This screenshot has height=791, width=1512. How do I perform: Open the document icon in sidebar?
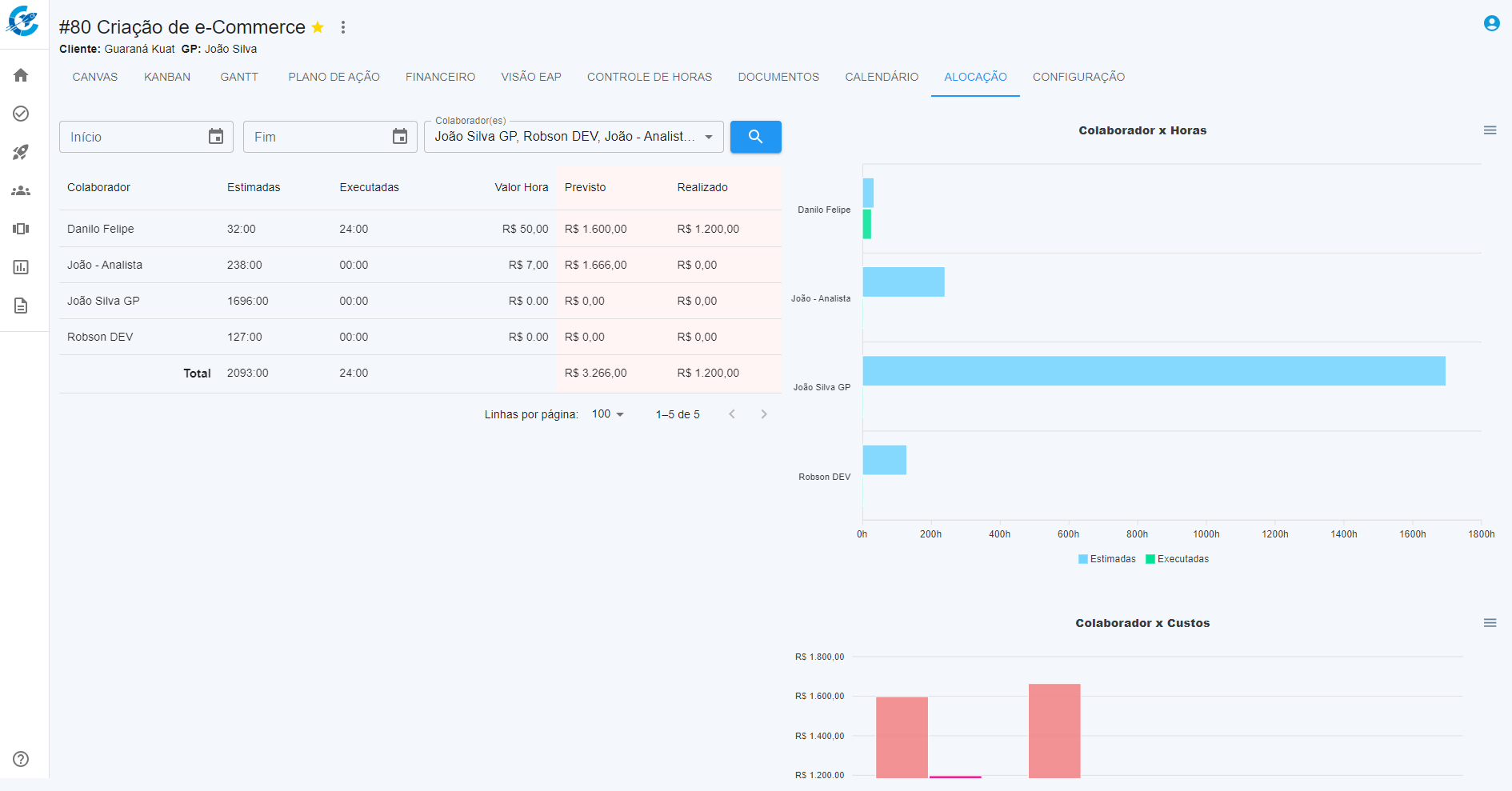click(21, 306)
